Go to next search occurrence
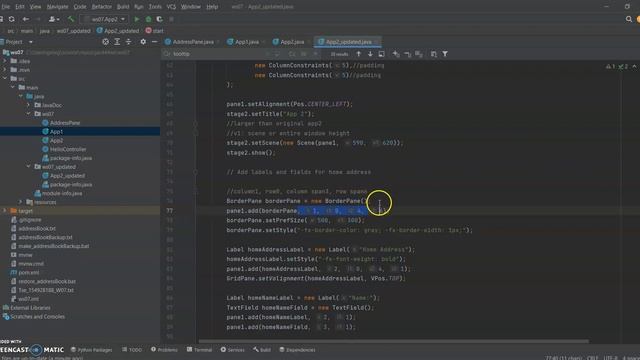 (370, 54)
